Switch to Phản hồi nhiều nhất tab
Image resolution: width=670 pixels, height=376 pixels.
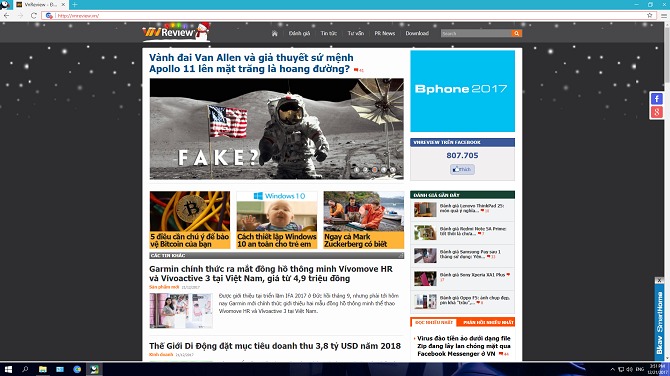488,322
